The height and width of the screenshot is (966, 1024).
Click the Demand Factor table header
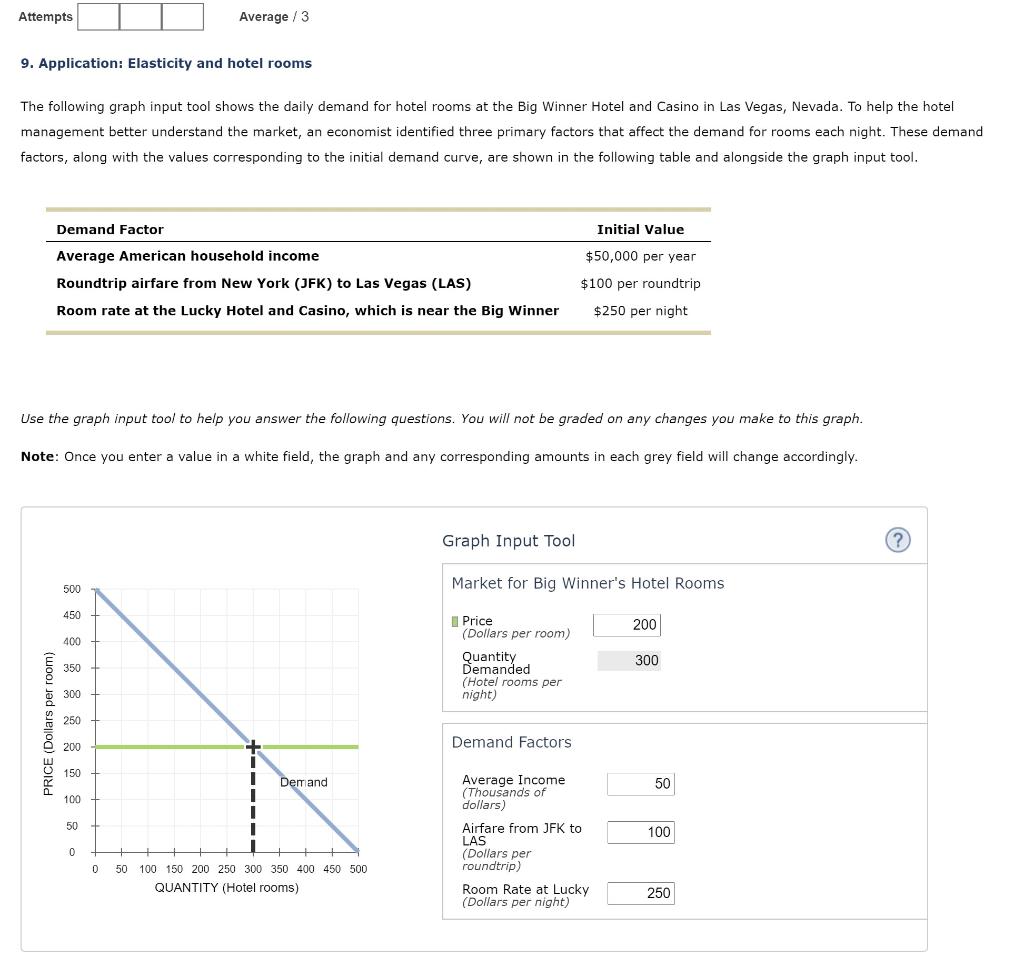click(x=110, y=229)
